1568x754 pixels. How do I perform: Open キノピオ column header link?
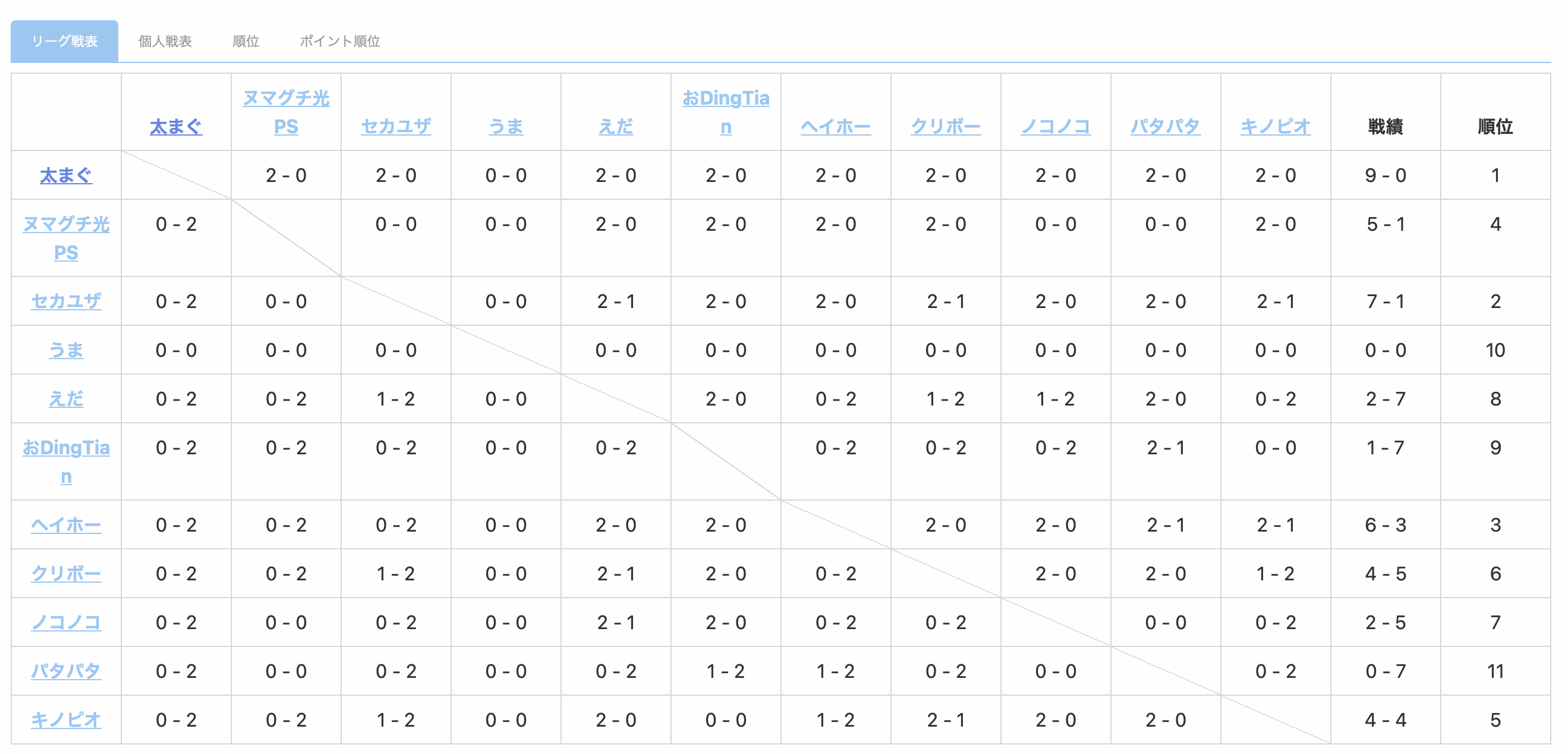(1276, 127)
